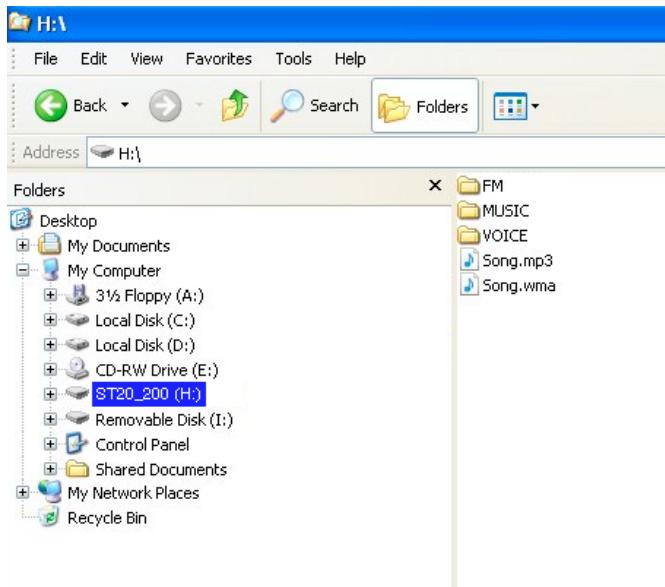The image size is (665, 587).
Task: Open the File menu
Action: point(45,59)
